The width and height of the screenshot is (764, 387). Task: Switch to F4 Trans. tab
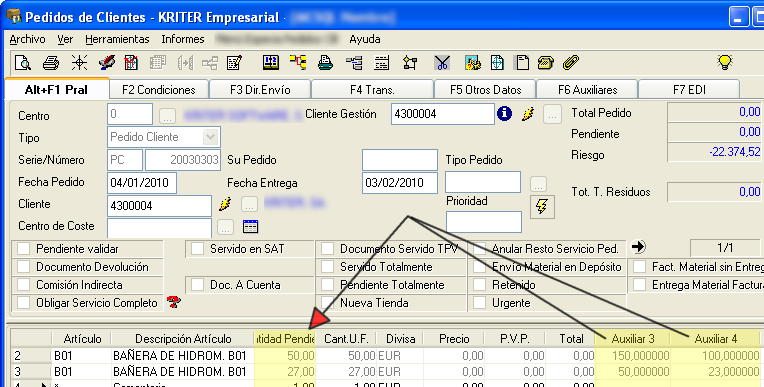tap(372, 90)
